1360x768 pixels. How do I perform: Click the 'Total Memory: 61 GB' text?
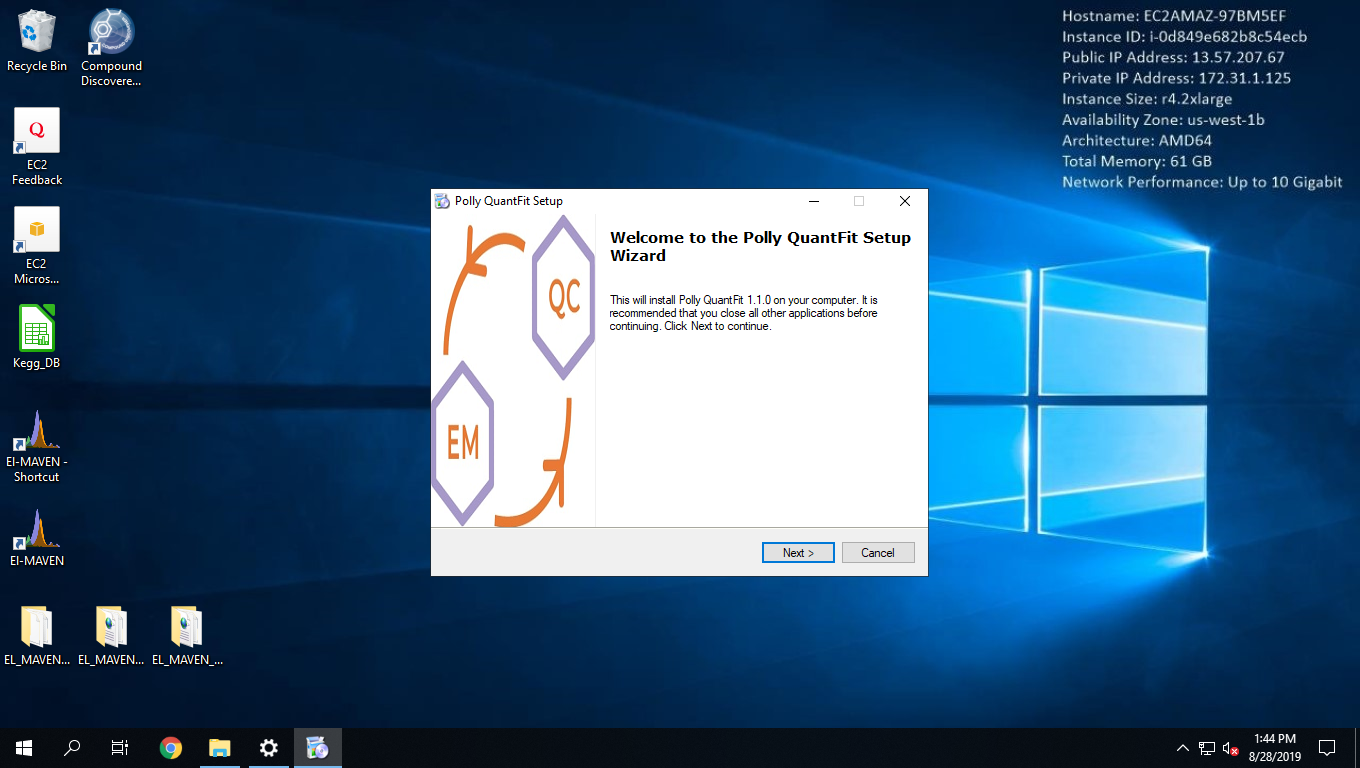point(1137,161)
